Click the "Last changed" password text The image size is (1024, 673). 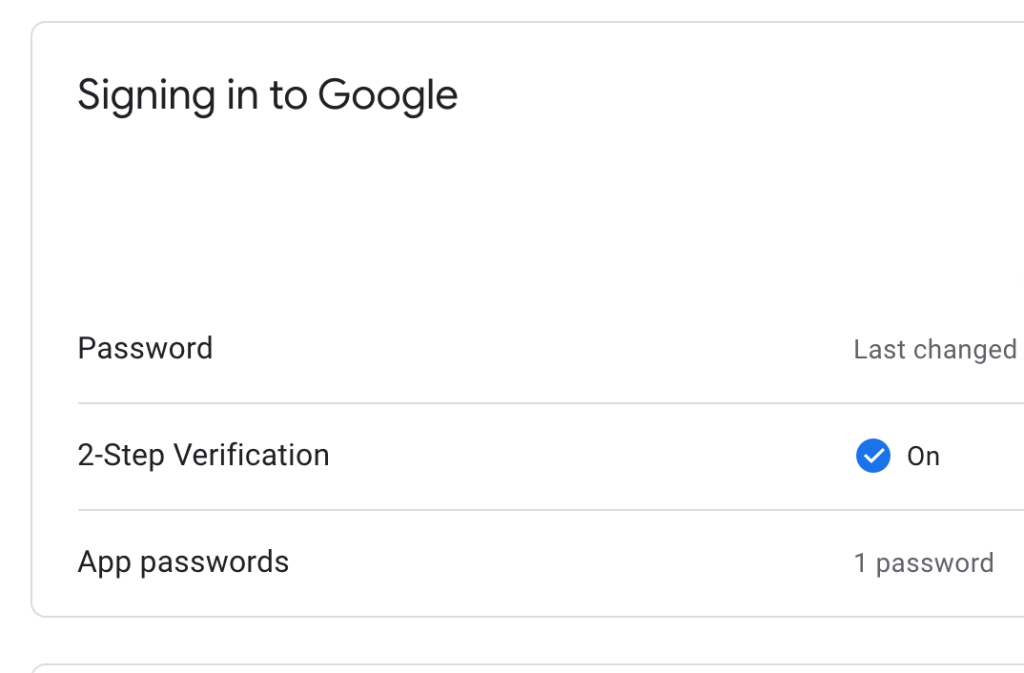[934, 349]
